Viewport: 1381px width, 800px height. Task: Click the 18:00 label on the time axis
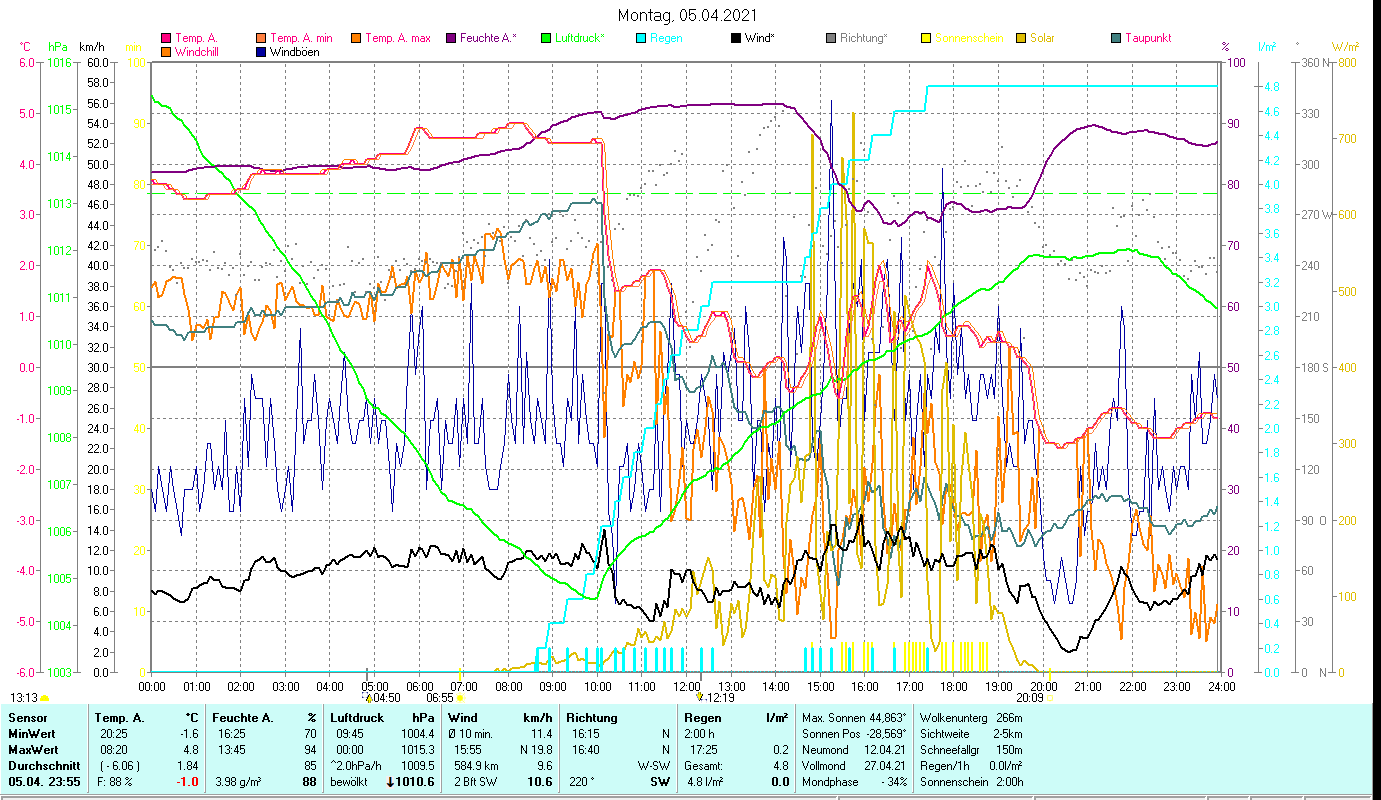[x=954, y=686]
